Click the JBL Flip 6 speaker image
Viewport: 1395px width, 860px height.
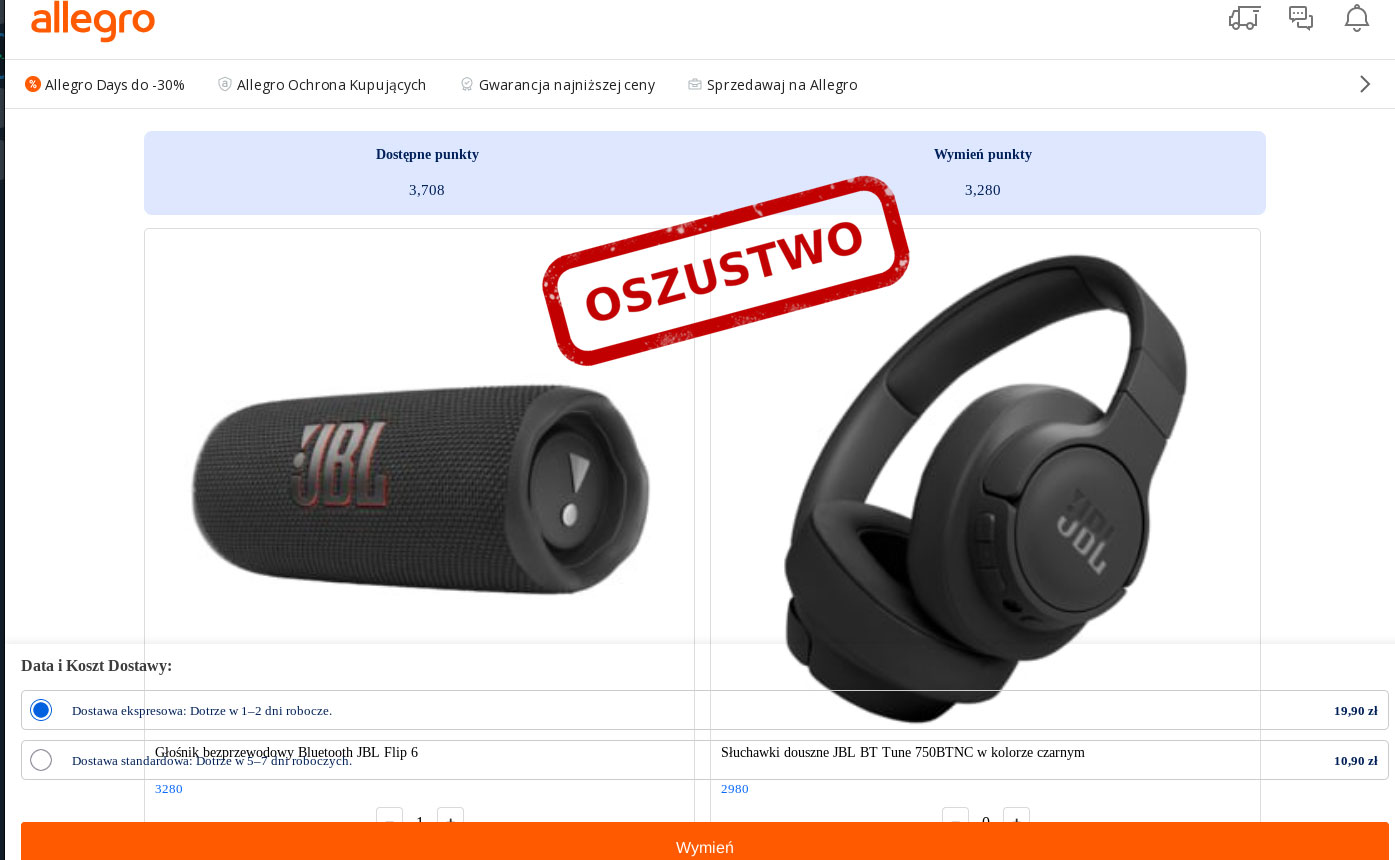pyautogui.click(x=420, y=490)
